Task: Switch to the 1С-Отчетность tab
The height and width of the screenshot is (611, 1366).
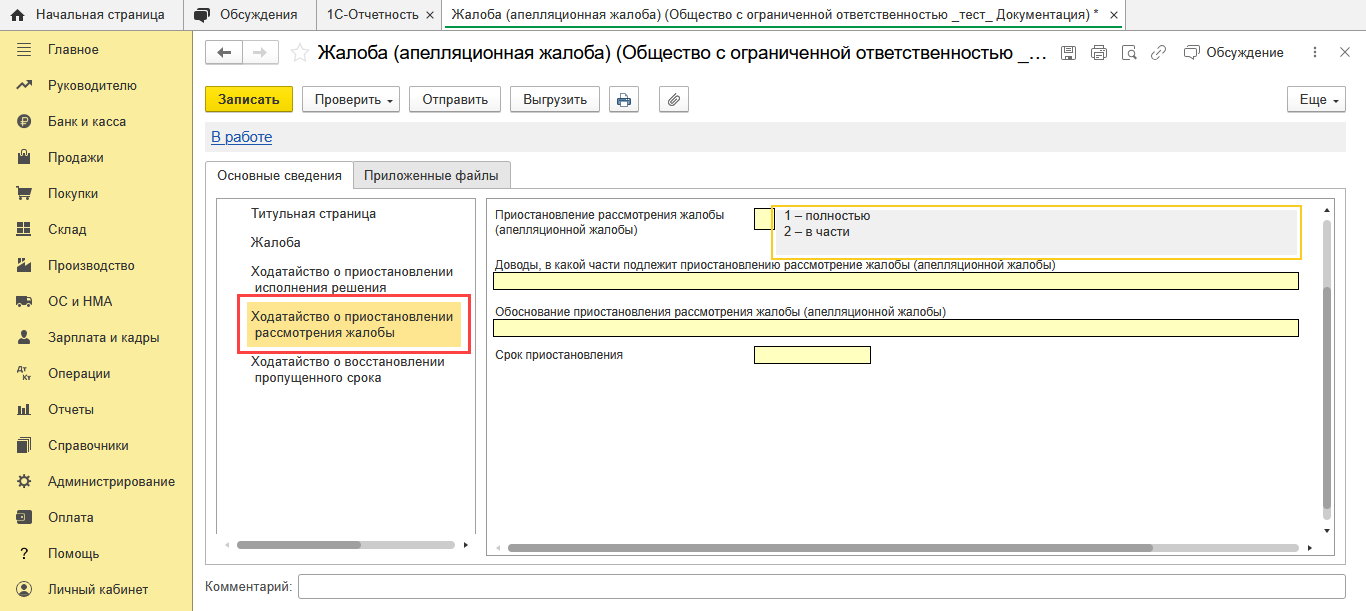Action: click(372, 15)
